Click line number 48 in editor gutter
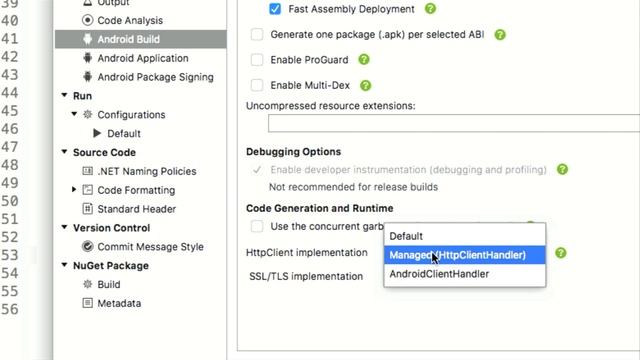Viewport: 640px width, 360px height. [10, 164]
